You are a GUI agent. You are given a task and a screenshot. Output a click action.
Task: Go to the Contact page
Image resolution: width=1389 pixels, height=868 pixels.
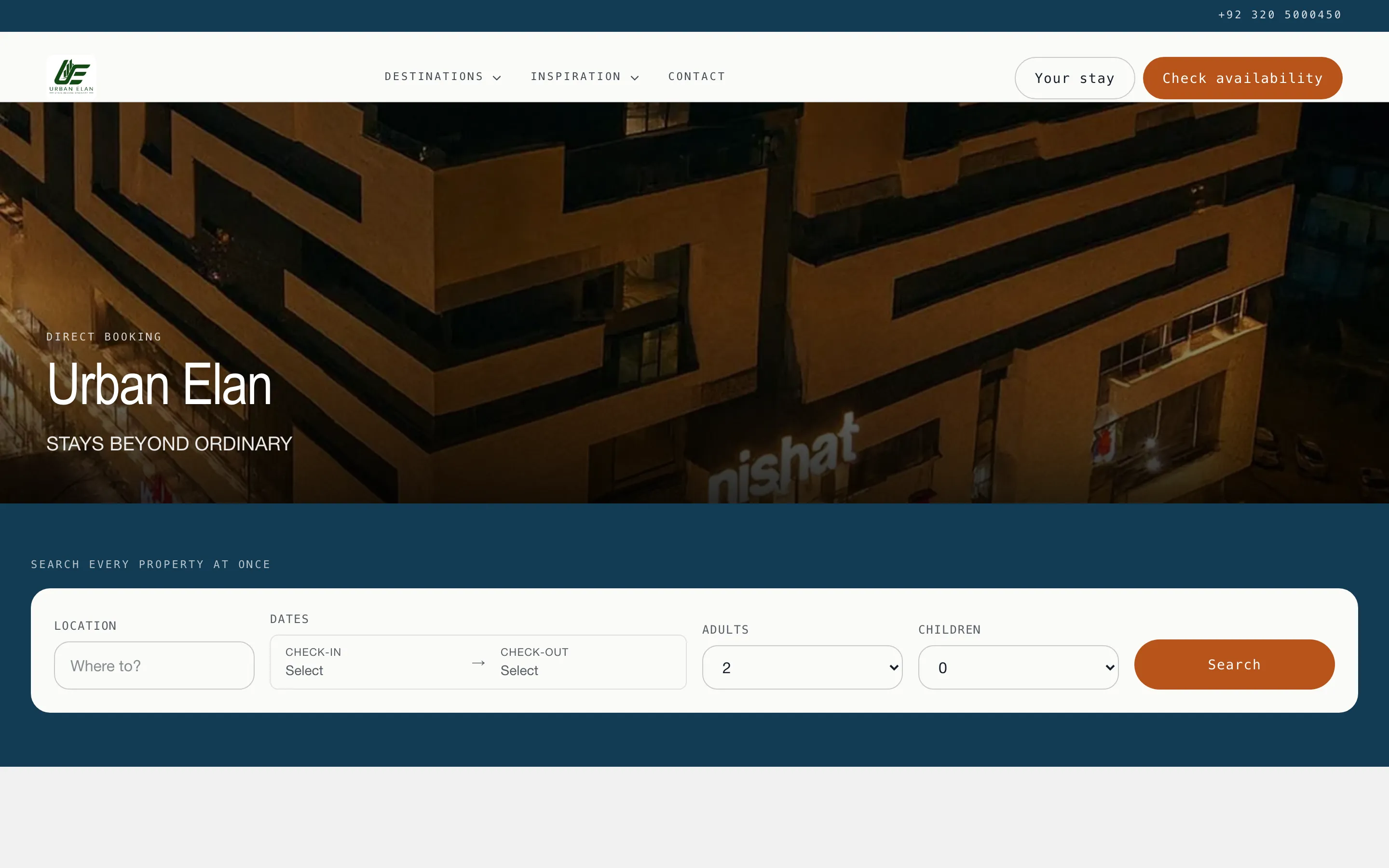tap(697, 76)
